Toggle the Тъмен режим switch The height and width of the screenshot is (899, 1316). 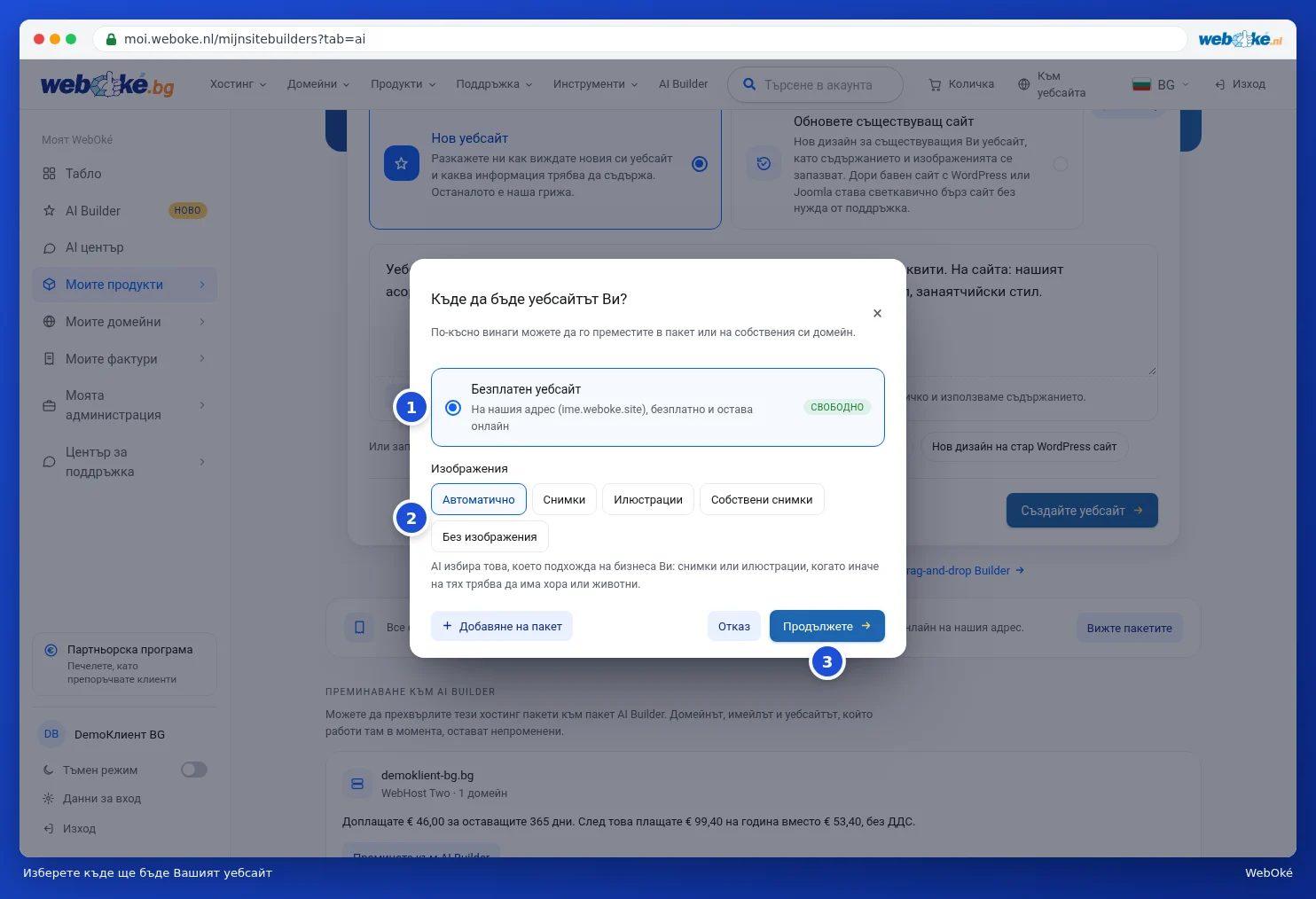[x=194, y=770]
